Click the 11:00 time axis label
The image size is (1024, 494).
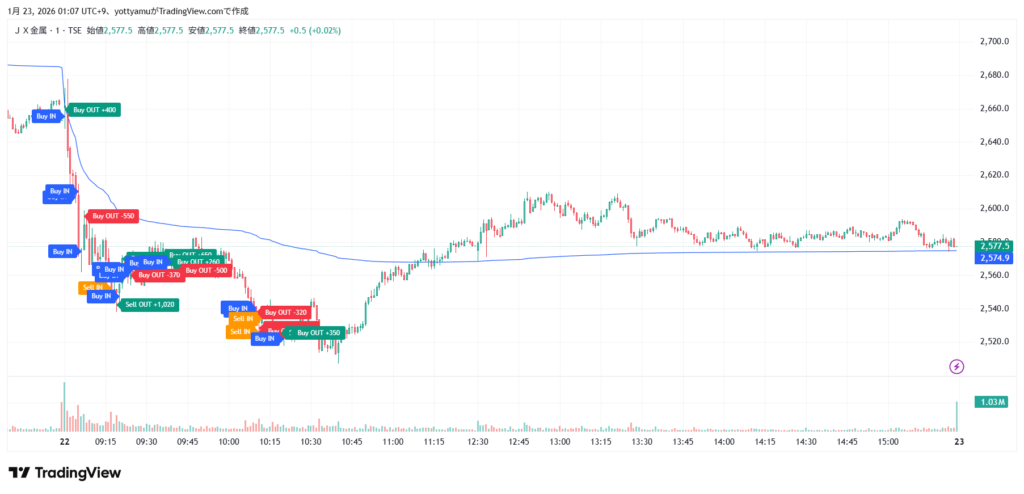[x=393, y=441]
